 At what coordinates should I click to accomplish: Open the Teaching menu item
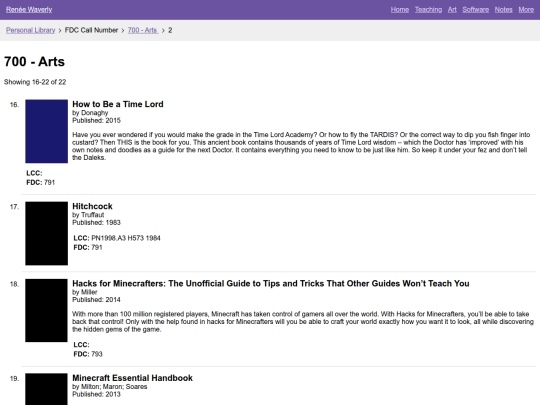(428, 10)
